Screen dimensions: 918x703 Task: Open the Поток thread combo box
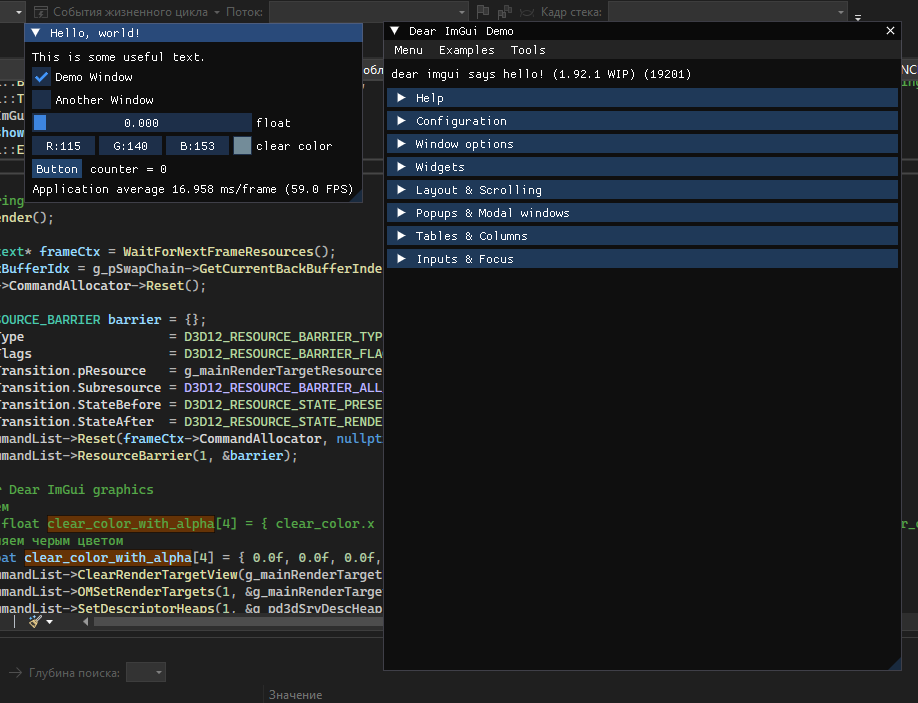click(368, 12)
